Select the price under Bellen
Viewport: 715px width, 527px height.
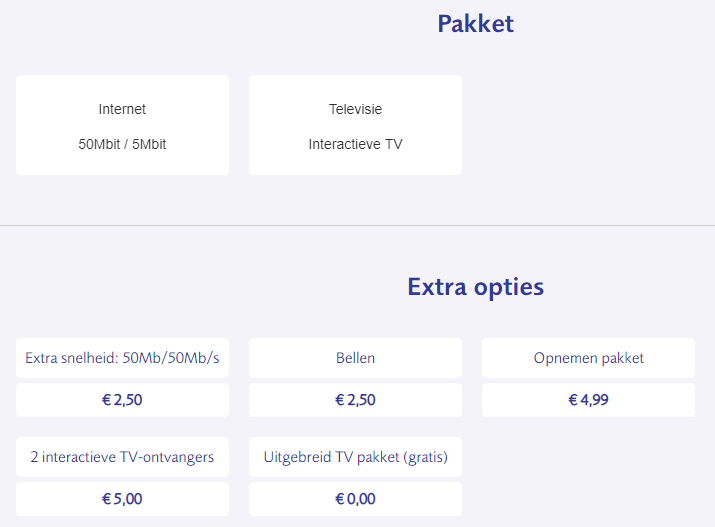coord(355,400)
